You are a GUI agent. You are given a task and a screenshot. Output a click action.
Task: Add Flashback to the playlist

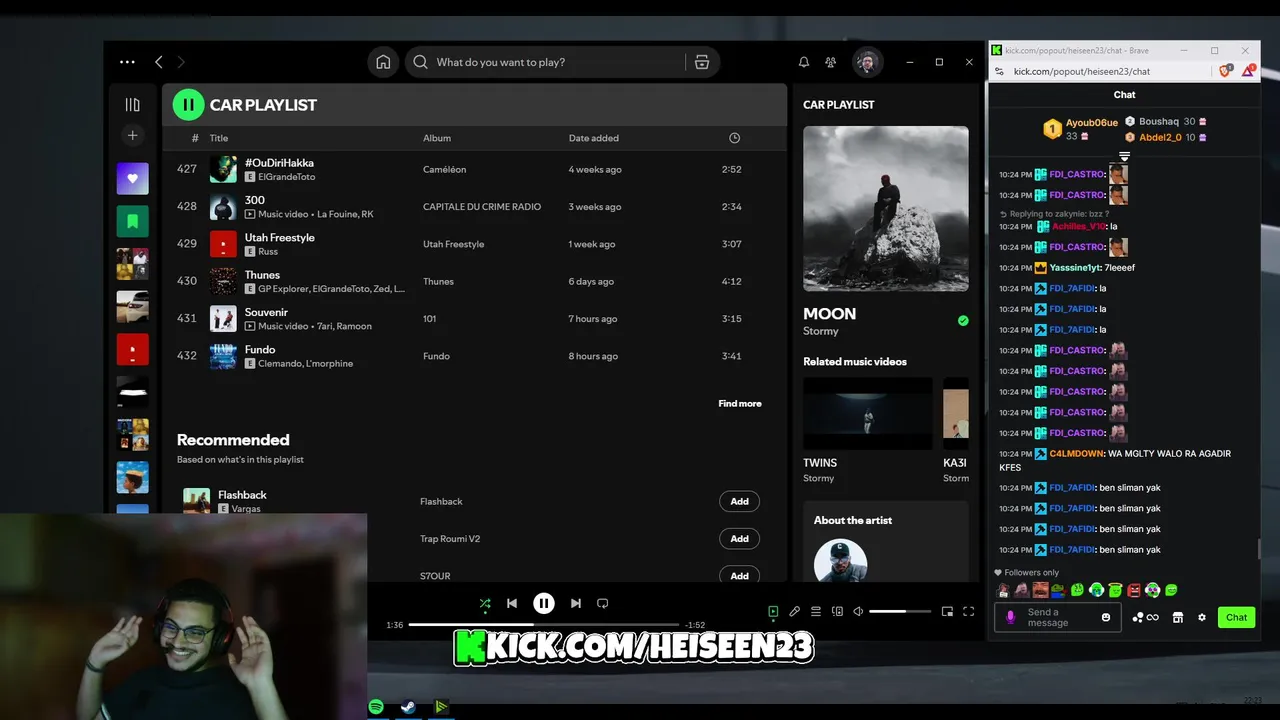coord(739,501)
